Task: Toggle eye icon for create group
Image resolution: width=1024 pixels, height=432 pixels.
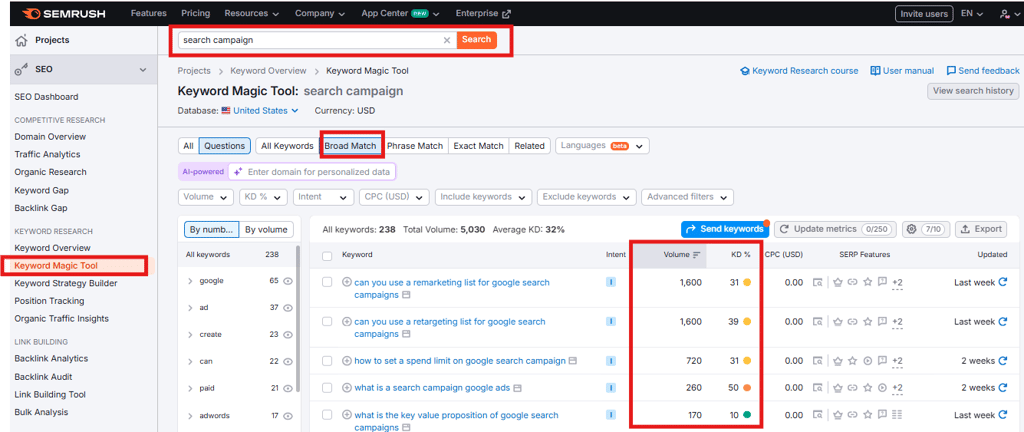Action: [288, 334]
